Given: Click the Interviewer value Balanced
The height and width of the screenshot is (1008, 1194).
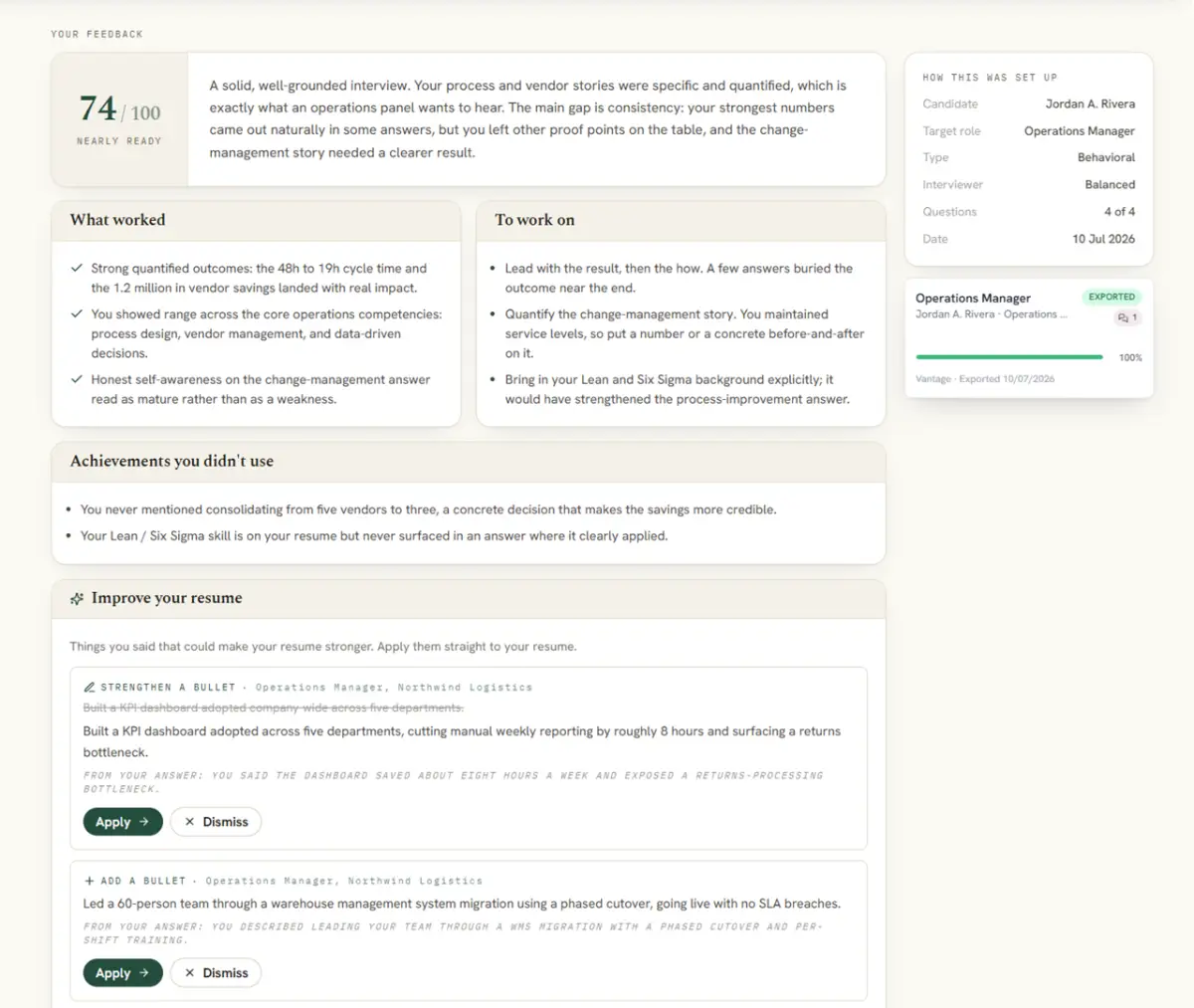Looking at the screenshot, I should coord(1109,185).
